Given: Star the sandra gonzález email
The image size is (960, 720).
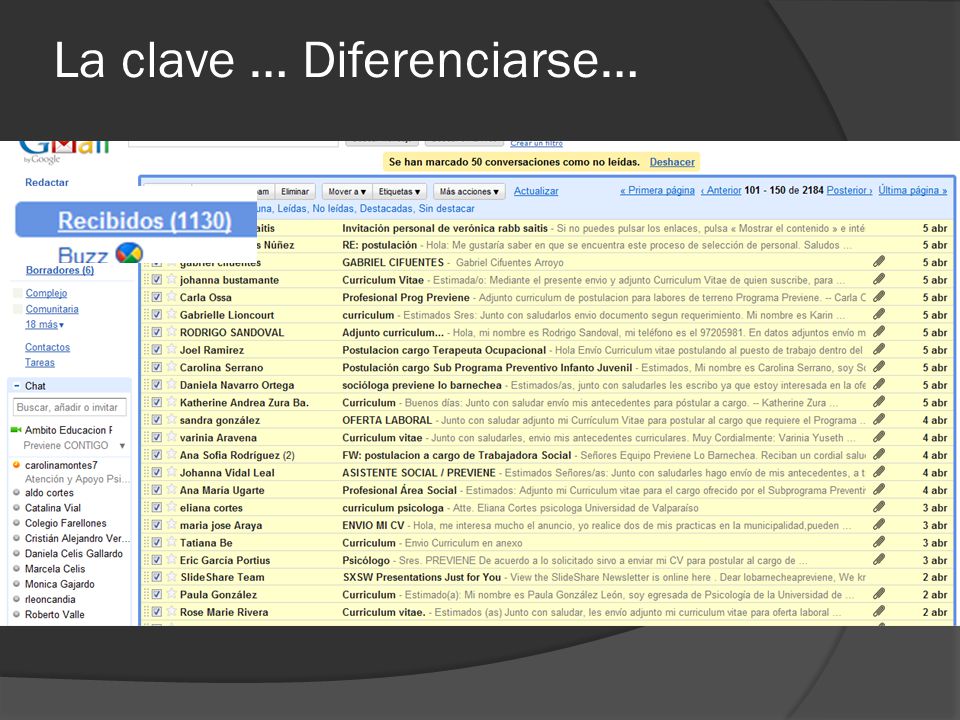Looking at the screenshot, I should point(171,419).
